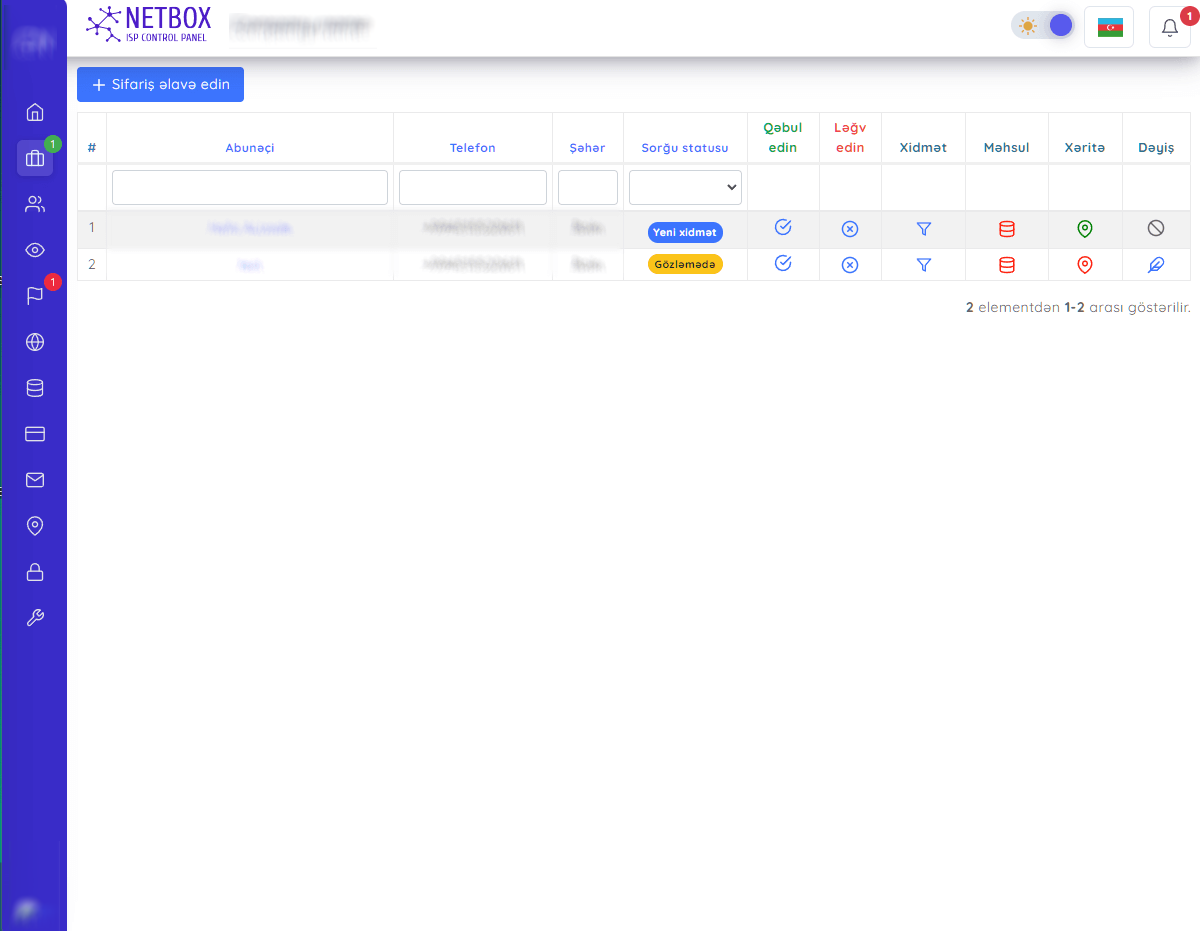Click the Sifariş əlavə edin button
The width and height of the screenshot is (1200, 931).
click(x=160, y=85)
